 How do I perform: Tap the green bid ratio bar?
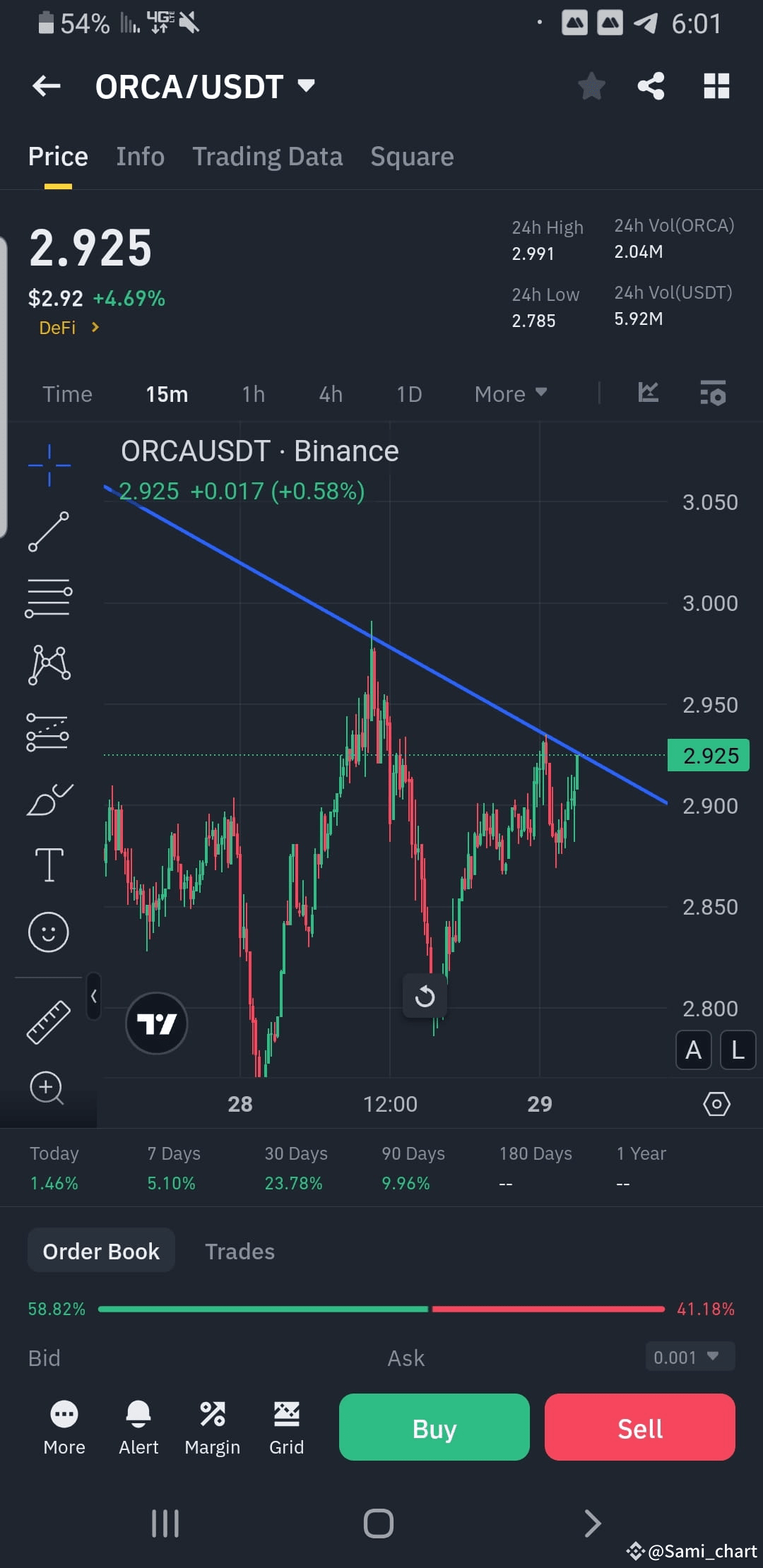263,1309
